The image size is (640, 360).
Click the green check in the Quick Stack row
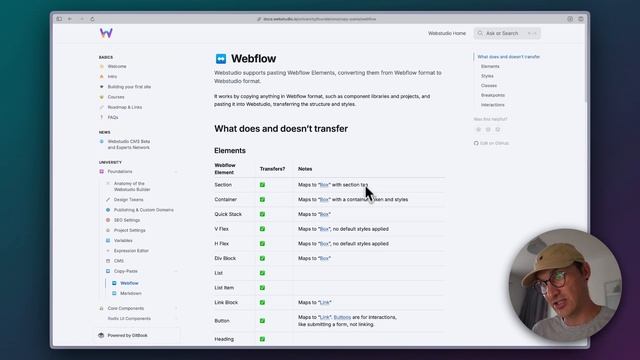(x=262, y=214)
